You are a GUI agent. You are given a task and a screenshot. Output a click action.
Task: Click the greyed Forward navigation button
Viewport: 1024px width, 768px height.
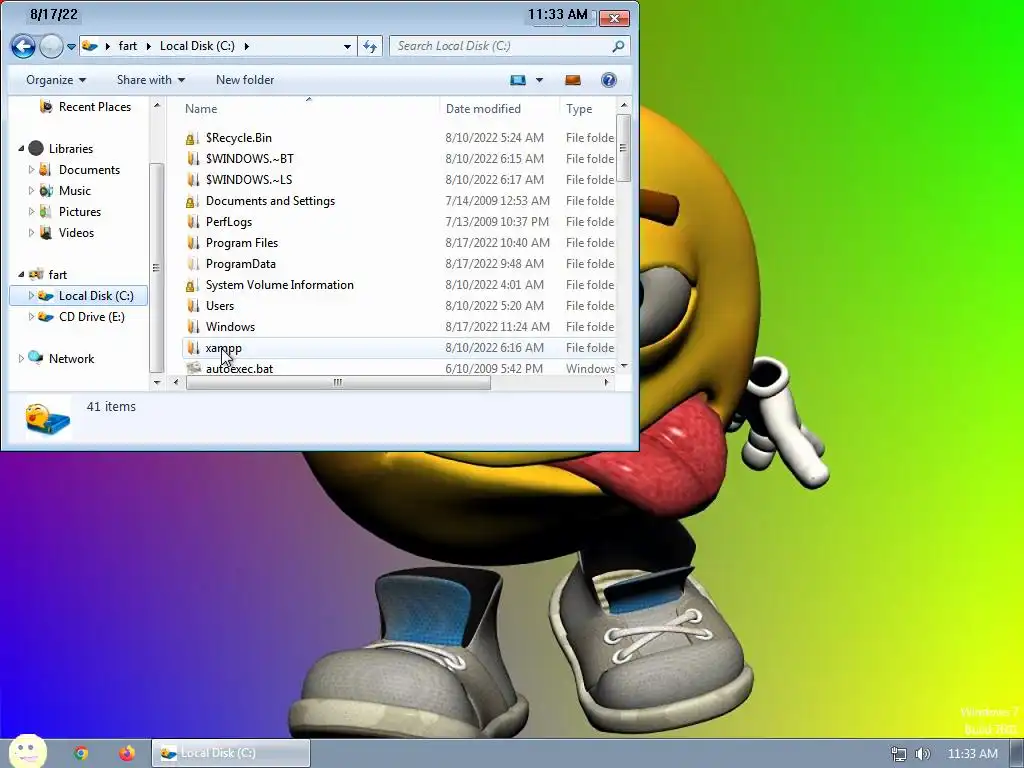51,46
